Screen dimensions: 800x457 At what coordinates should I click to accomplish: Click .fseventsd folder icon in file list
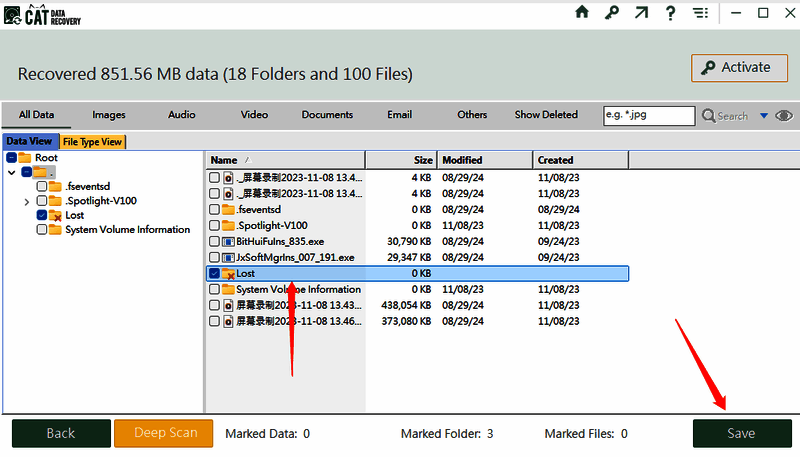tap(228, 210)
